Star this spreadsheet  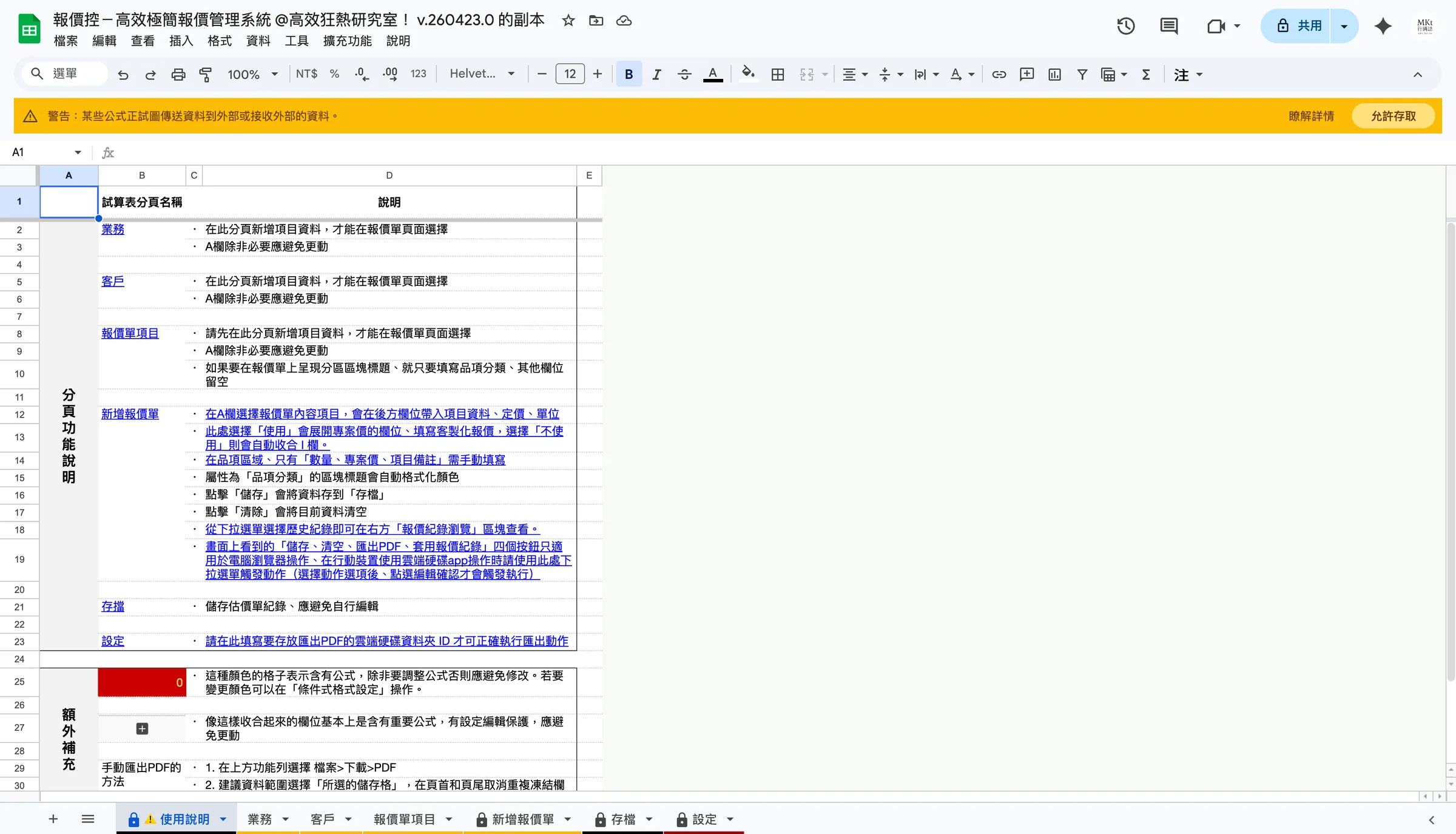[x=568, y=21]
